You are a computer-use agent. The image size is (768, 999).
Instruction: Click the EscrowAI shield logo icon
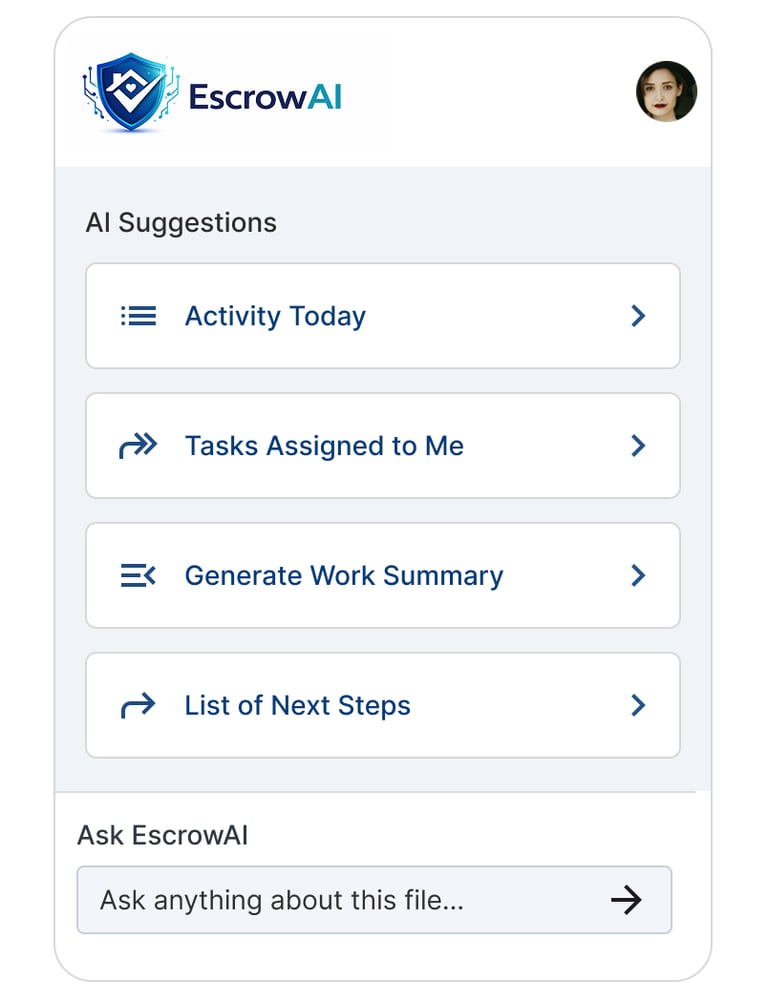pyautogui.click(x=131, y=94)
